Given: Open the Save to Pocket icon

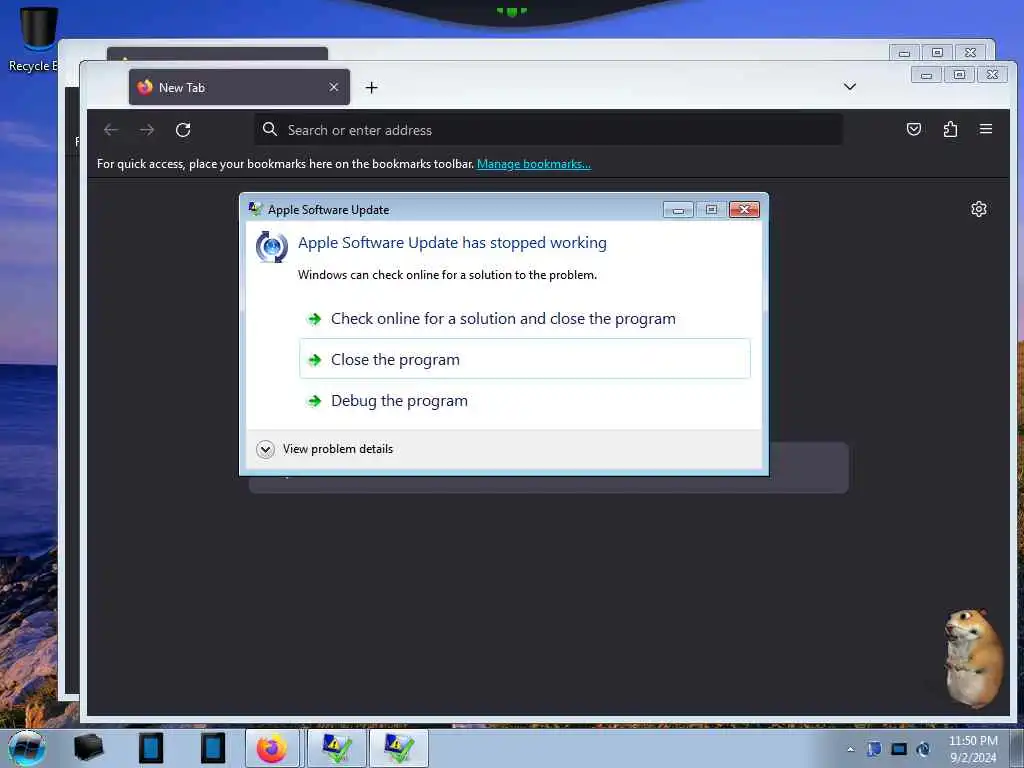Looking at the screenshot, I should (914, 129).
